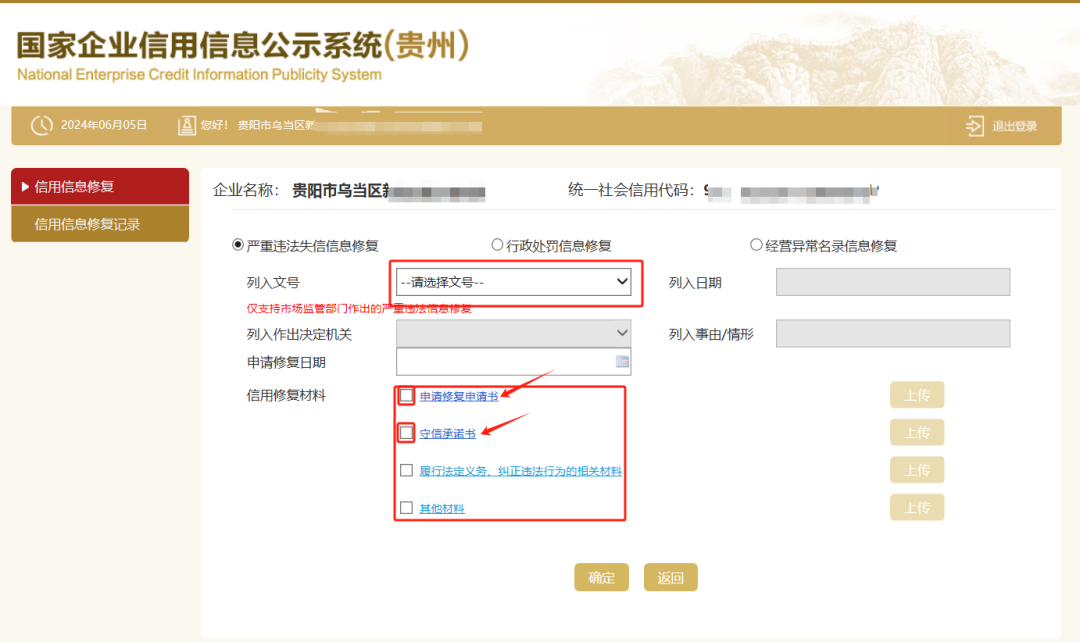Open 信用信息修复记录 sidebar menu
The image size is (1080, 642).
[x=100, y=224]
